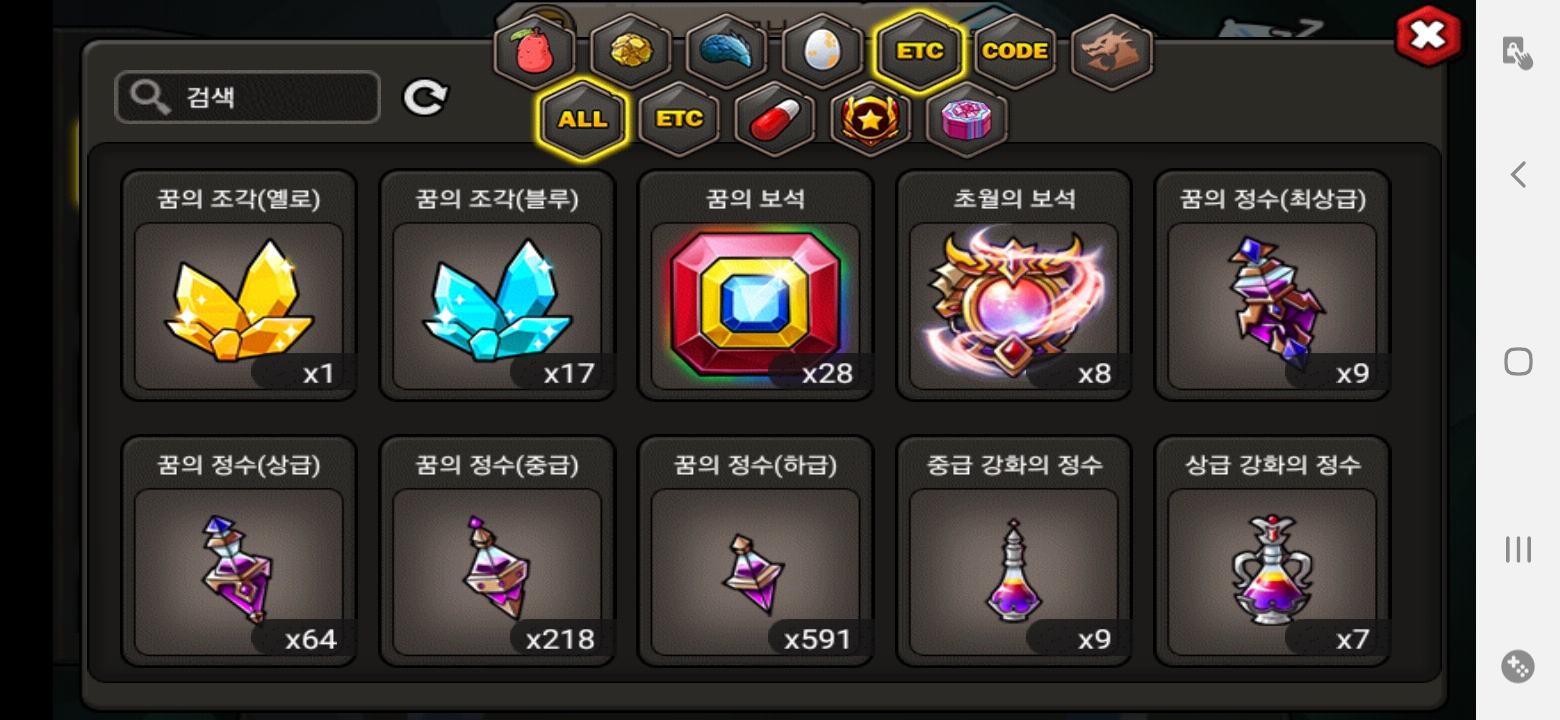This screenshot has height=720, width=1560.
Task: Select the ALL sub-filter tab
Action: [x=583, y=119]
